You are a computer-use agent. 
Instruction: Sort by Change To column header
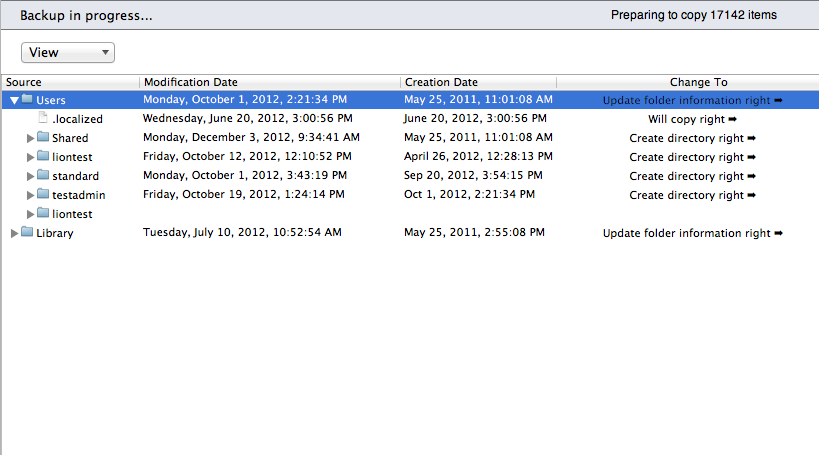pos(688,82)
